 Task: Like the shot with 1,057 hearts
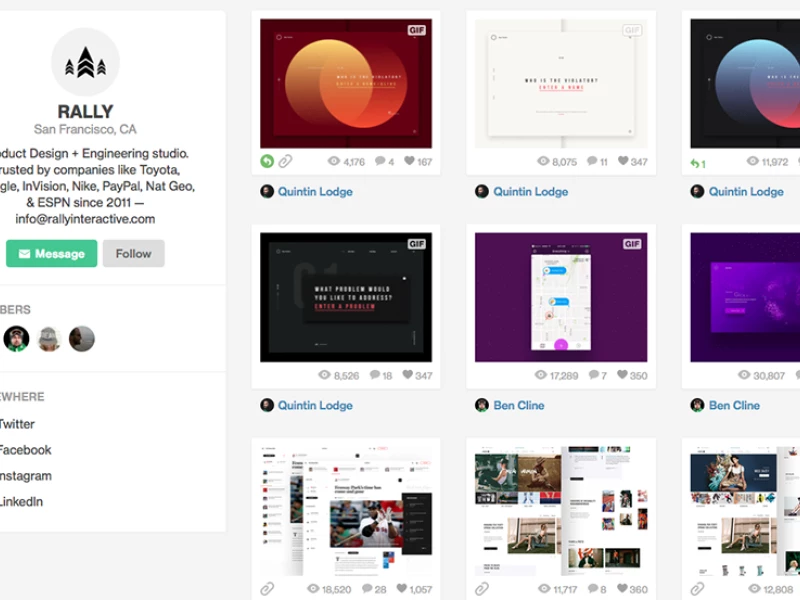tap(402, 588)
